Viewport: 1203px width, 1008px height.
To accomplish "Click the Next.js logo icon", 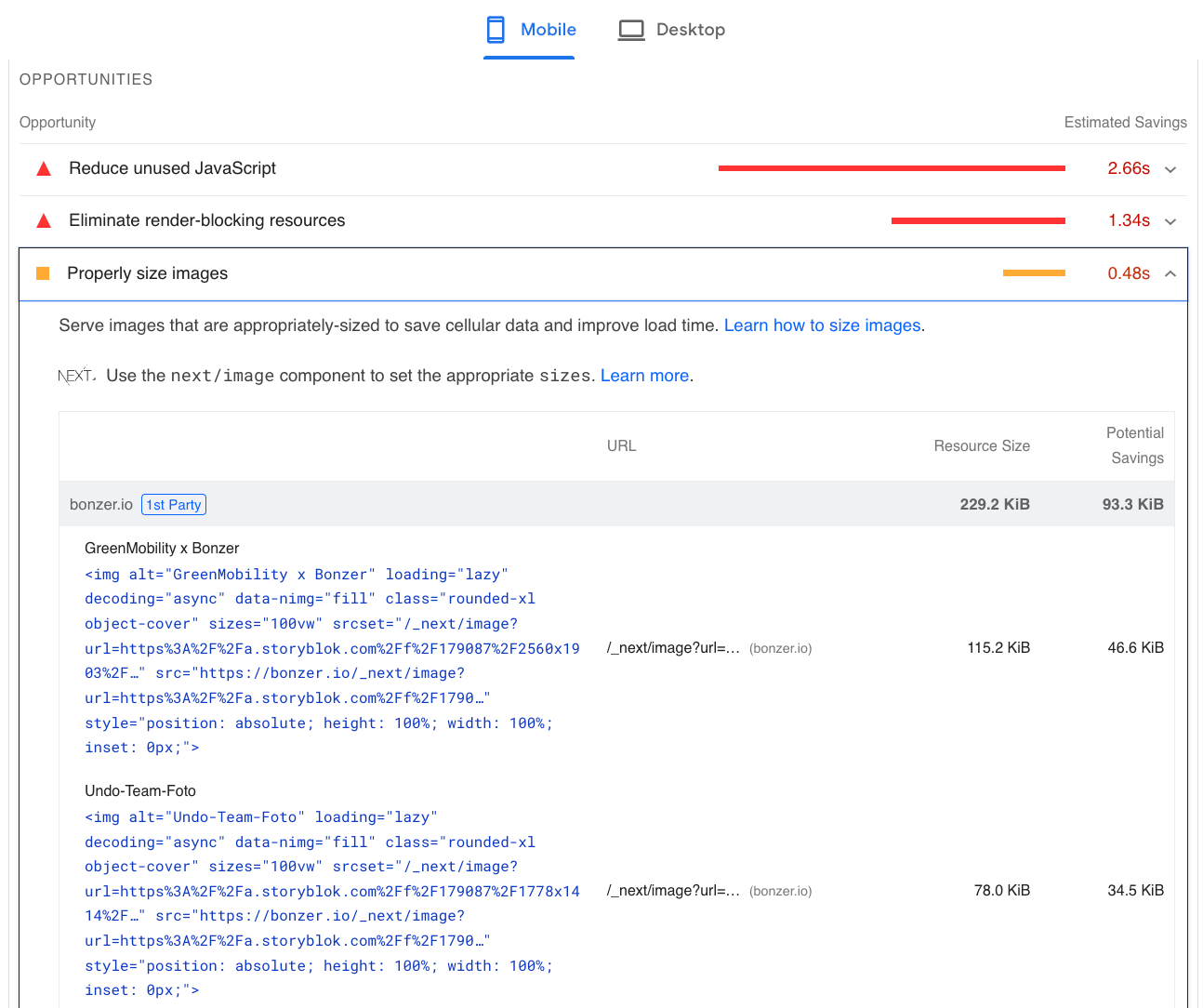I will [x=77, y=376].
